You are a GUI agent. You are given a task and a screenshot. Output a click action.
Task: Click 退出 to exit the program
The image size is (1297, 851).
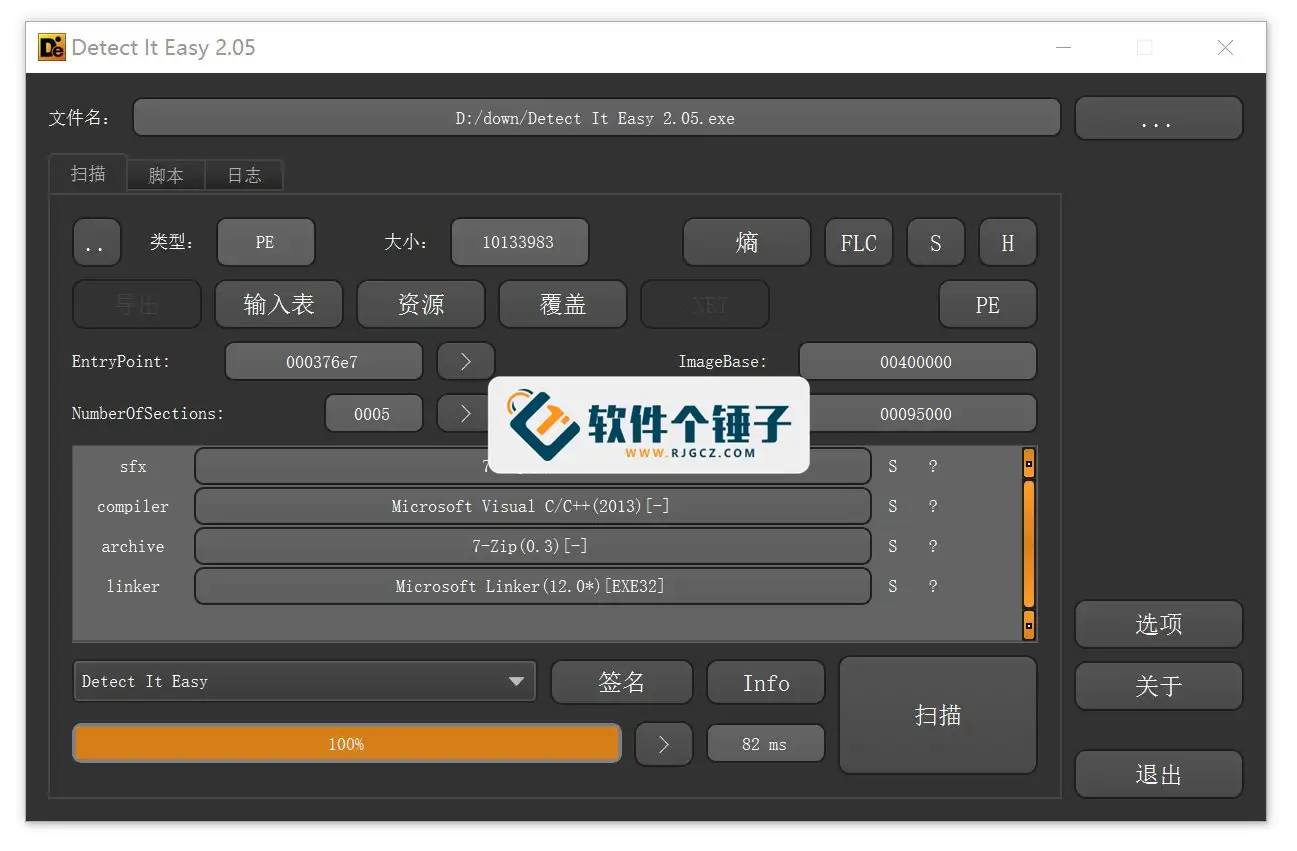1158,774
